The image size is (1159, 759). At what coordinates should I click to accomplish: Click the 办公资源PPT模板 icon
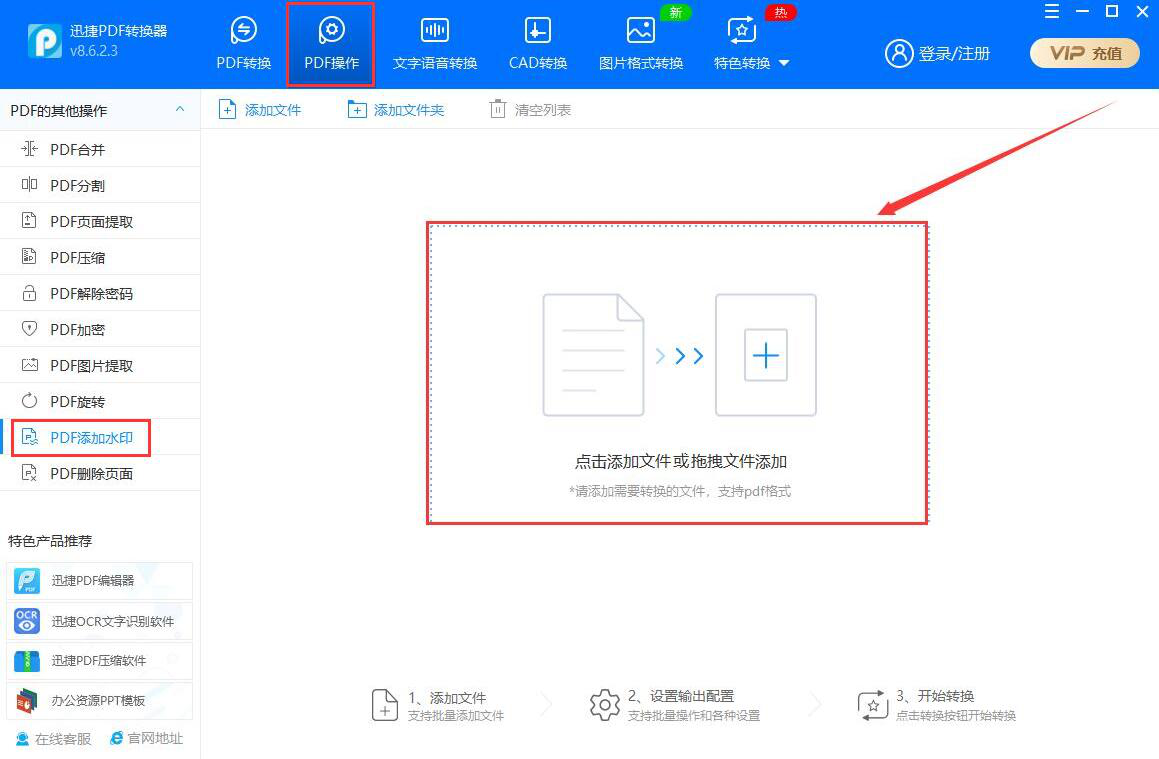tap(27, 701)
